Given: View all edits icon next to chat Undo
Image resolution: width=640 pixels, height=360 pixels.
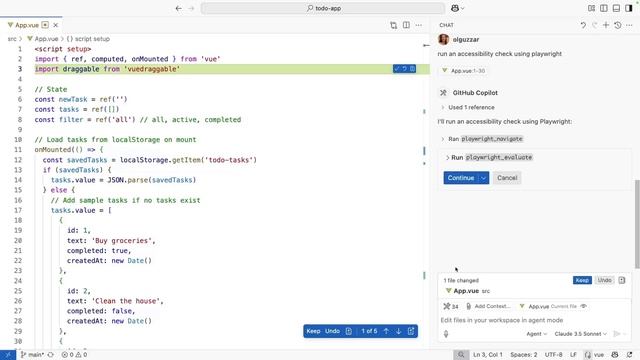Looking at the screenshot, I should 622,280.
